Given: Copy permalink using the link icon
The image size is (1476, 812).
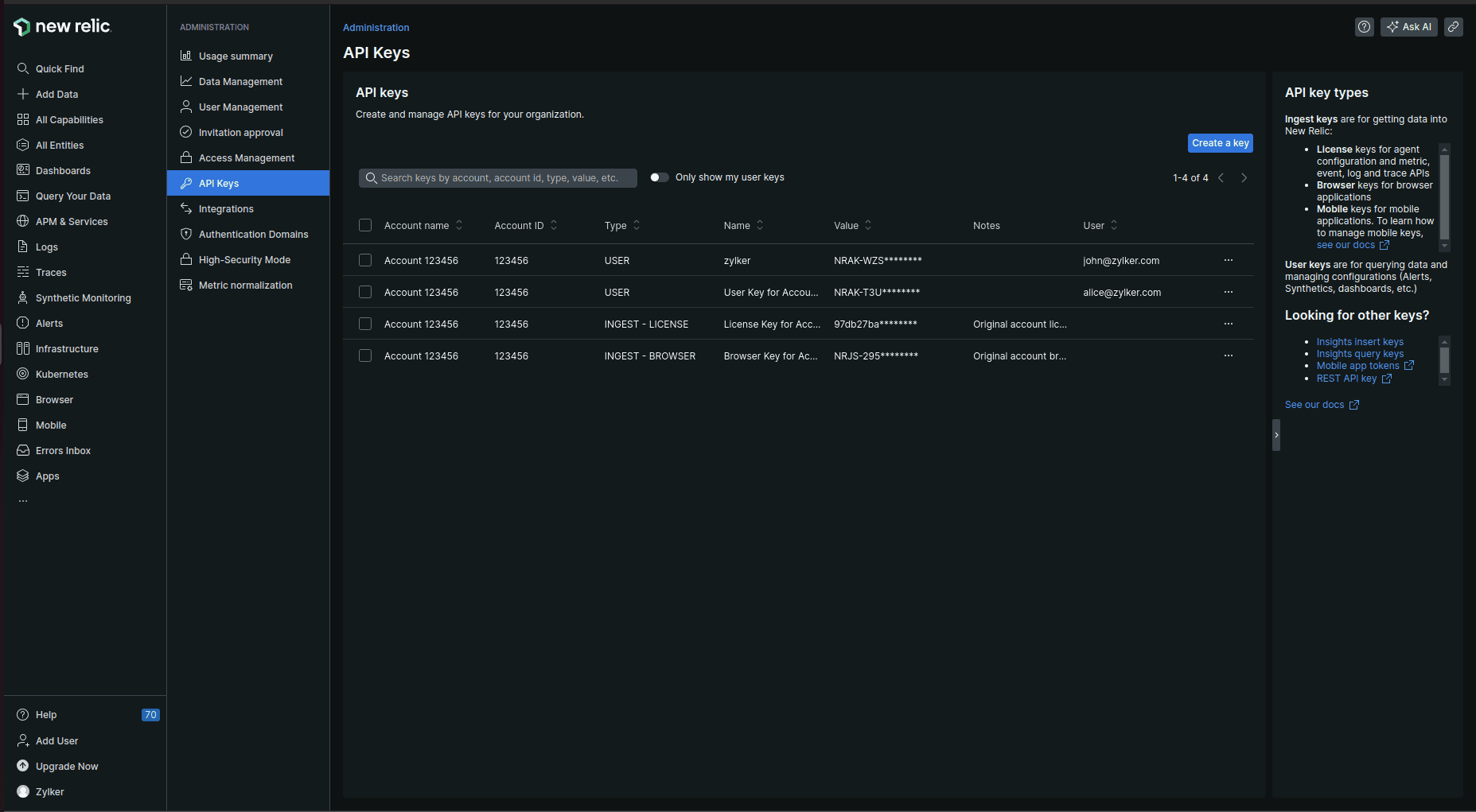Looking at the screenshot, I should pos(1453,27).
